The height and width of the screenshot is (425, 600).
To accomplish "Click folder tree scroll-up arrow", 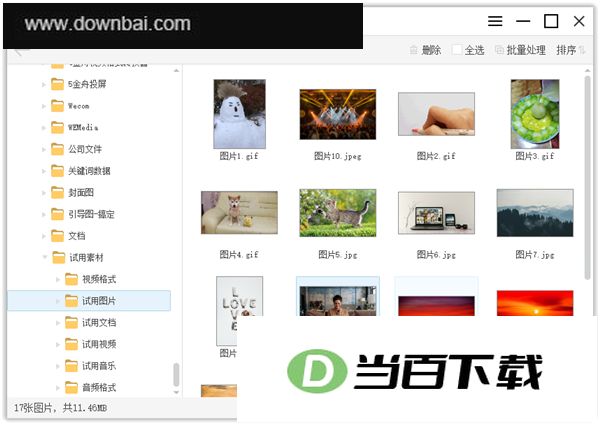I will (176, 70).
